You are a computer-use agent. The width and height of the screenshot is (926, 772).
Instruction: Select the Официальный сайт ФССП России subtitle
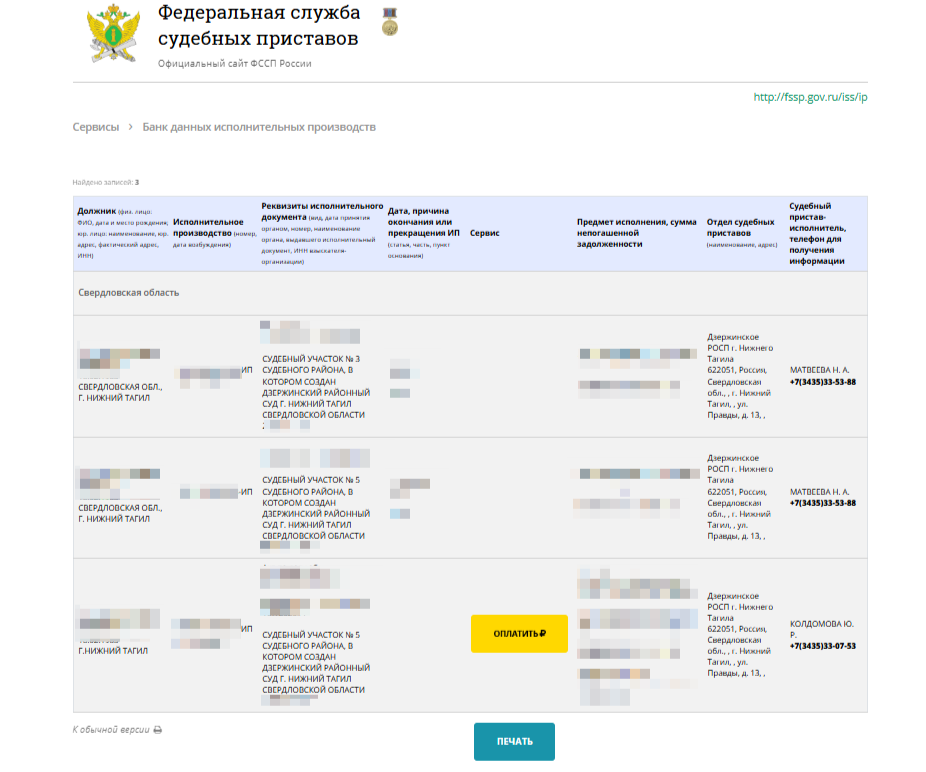[x=234, y=63]
